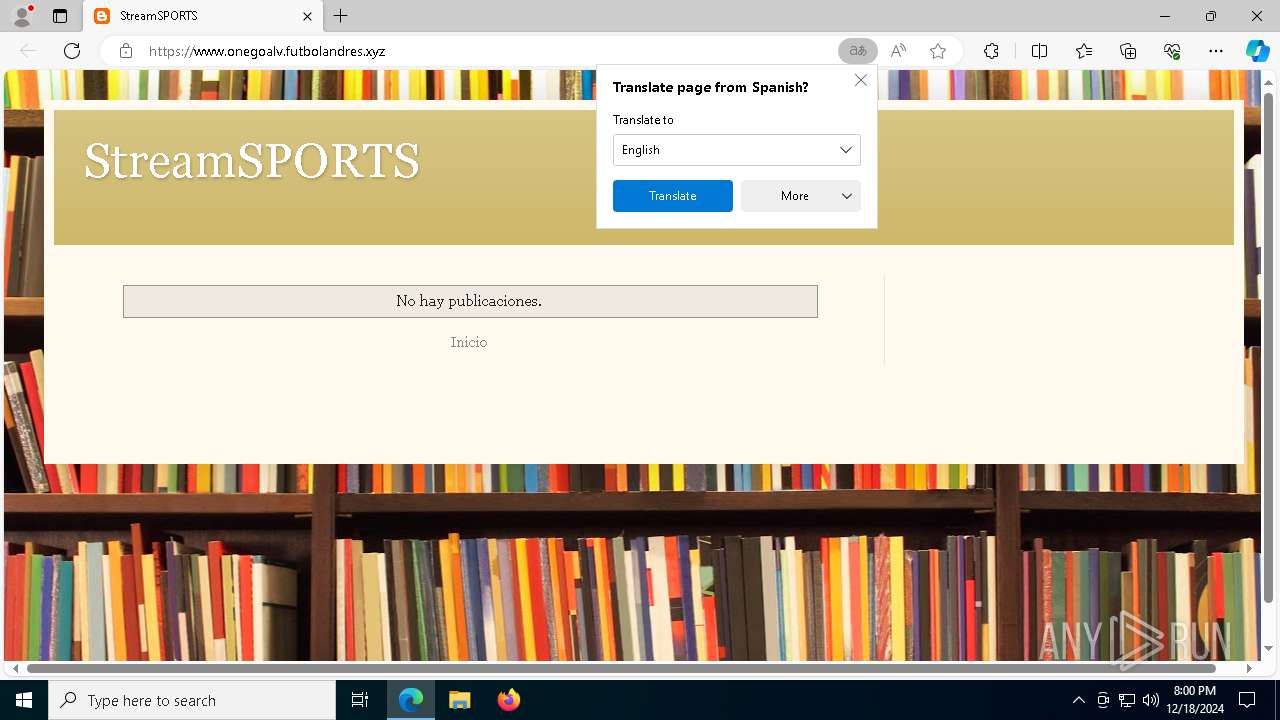Open the volume speaker icon
This screenshot has height=720, width=1280.
[1151, 700]
